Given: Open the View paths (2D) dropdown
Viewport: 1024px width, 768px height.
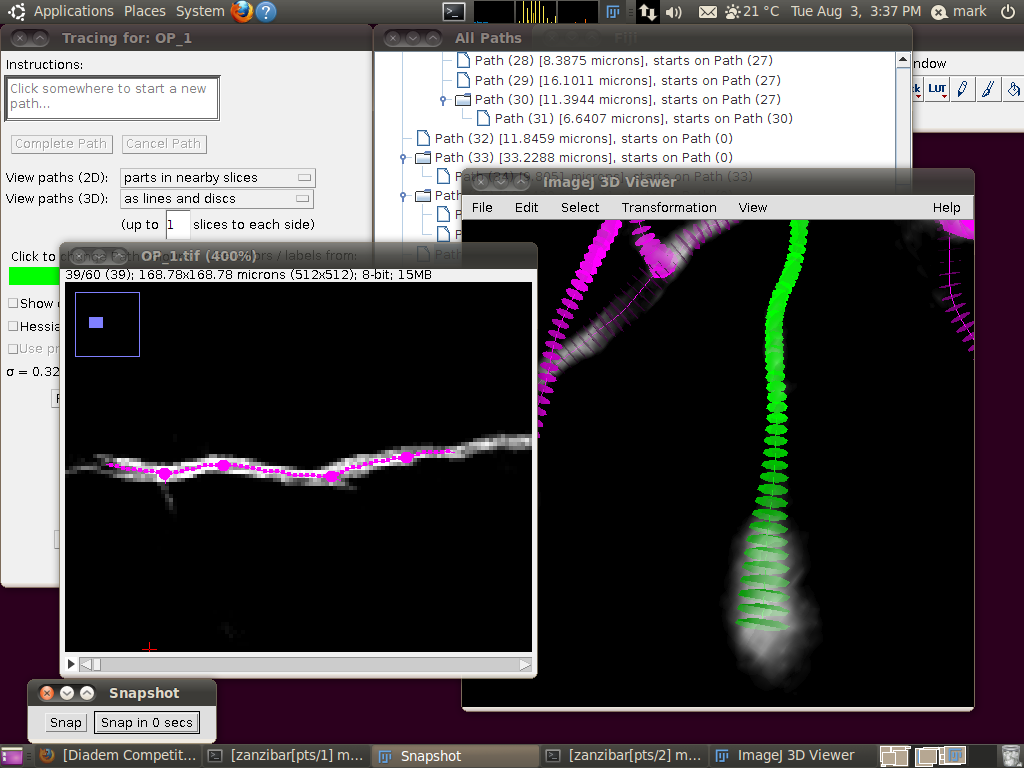Looking at the screenshot, I should coord(217,178).
